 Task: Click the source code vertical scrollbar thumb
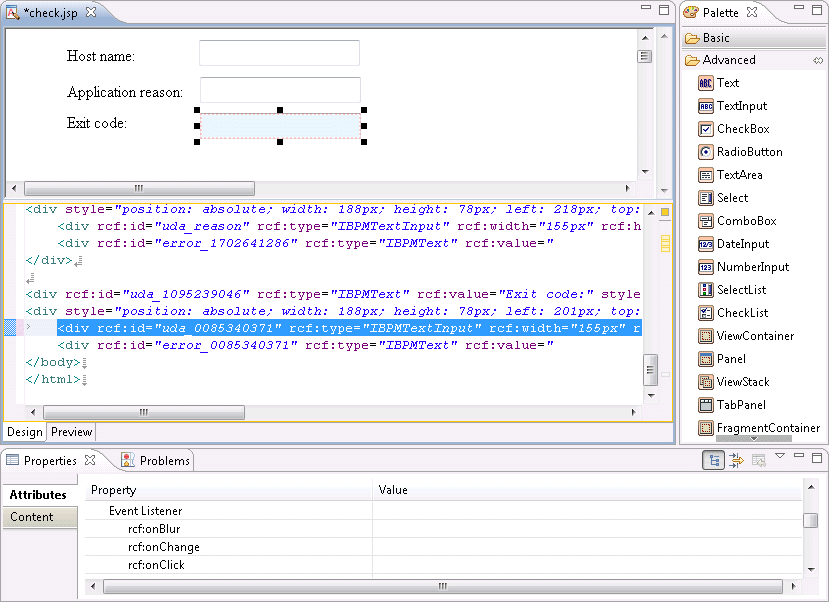click(x=651, y=370)
